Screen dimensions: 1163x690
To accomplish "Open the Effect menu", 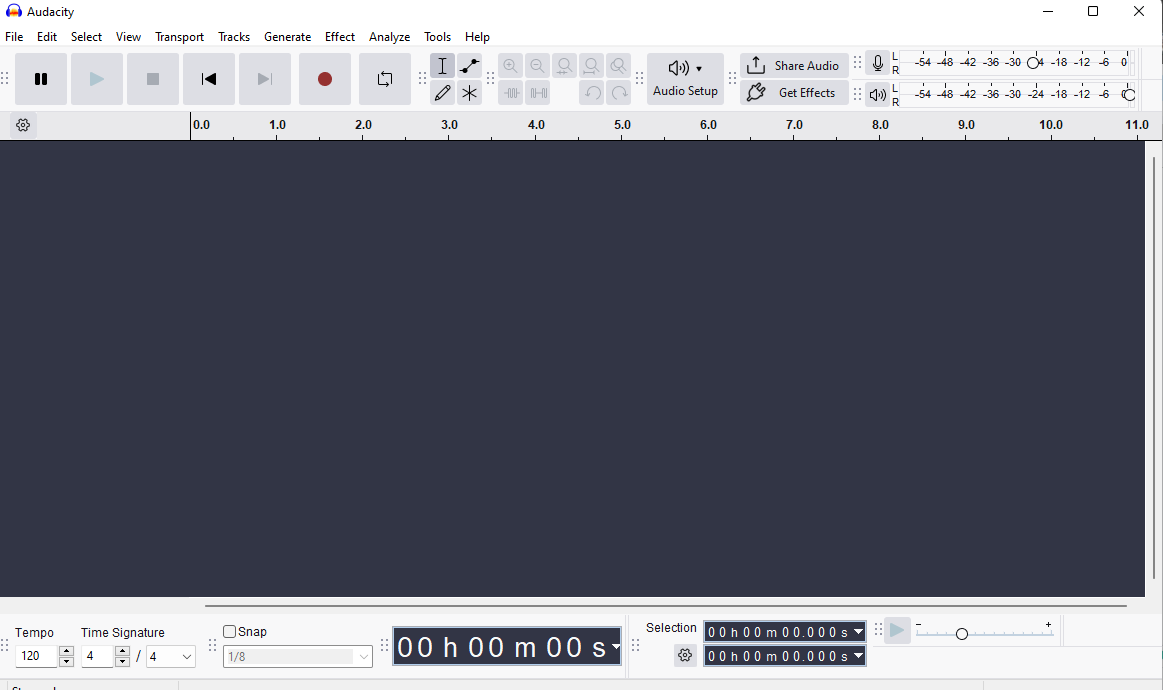I will [340, 36].
